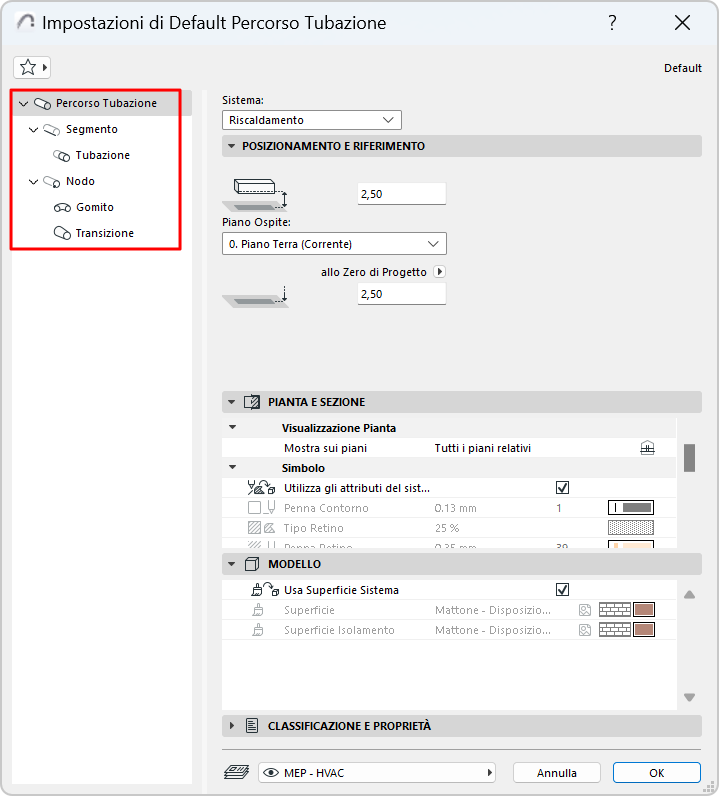Click the Transizione icon in tree
Image resolution: width=719 pixels, height=796 pixels.
(x=62, y=234)
